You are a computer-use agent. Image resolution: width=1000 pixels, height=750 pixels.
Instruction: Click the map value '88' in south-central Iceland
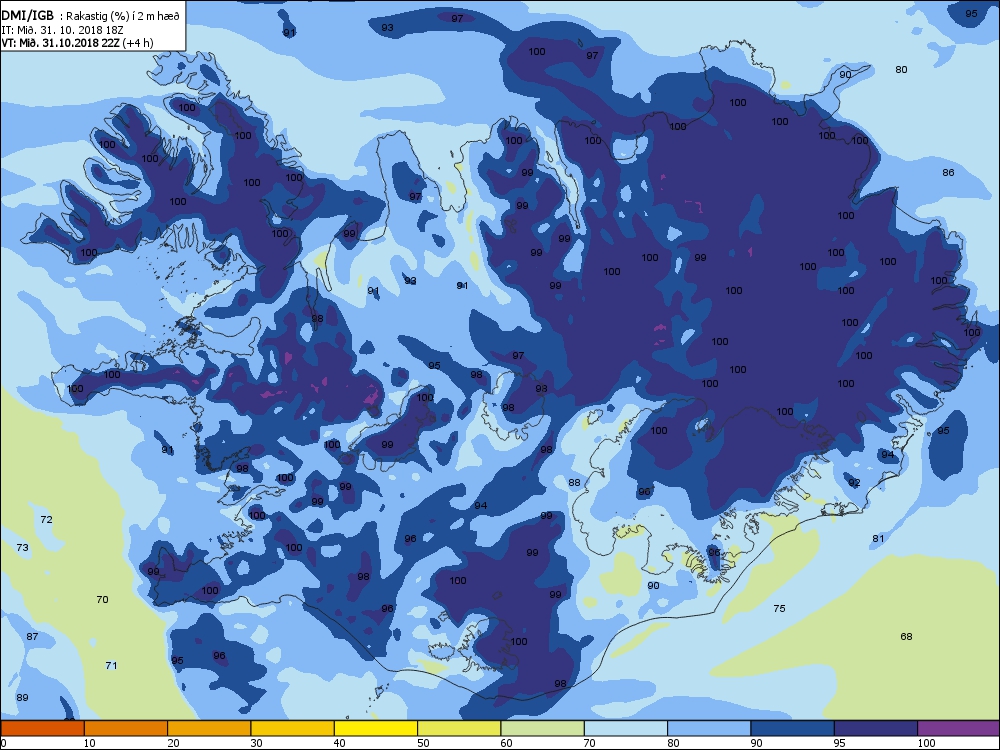pyautogui.click(x=575, y=483)
